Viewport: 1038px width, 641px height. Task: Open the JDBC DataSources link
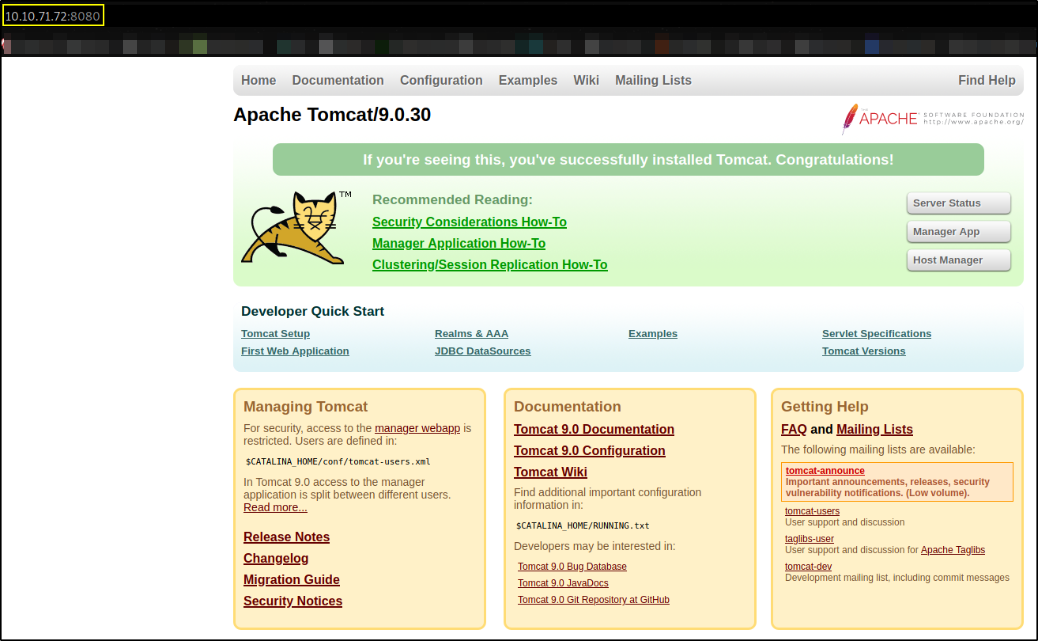(483, 351)
